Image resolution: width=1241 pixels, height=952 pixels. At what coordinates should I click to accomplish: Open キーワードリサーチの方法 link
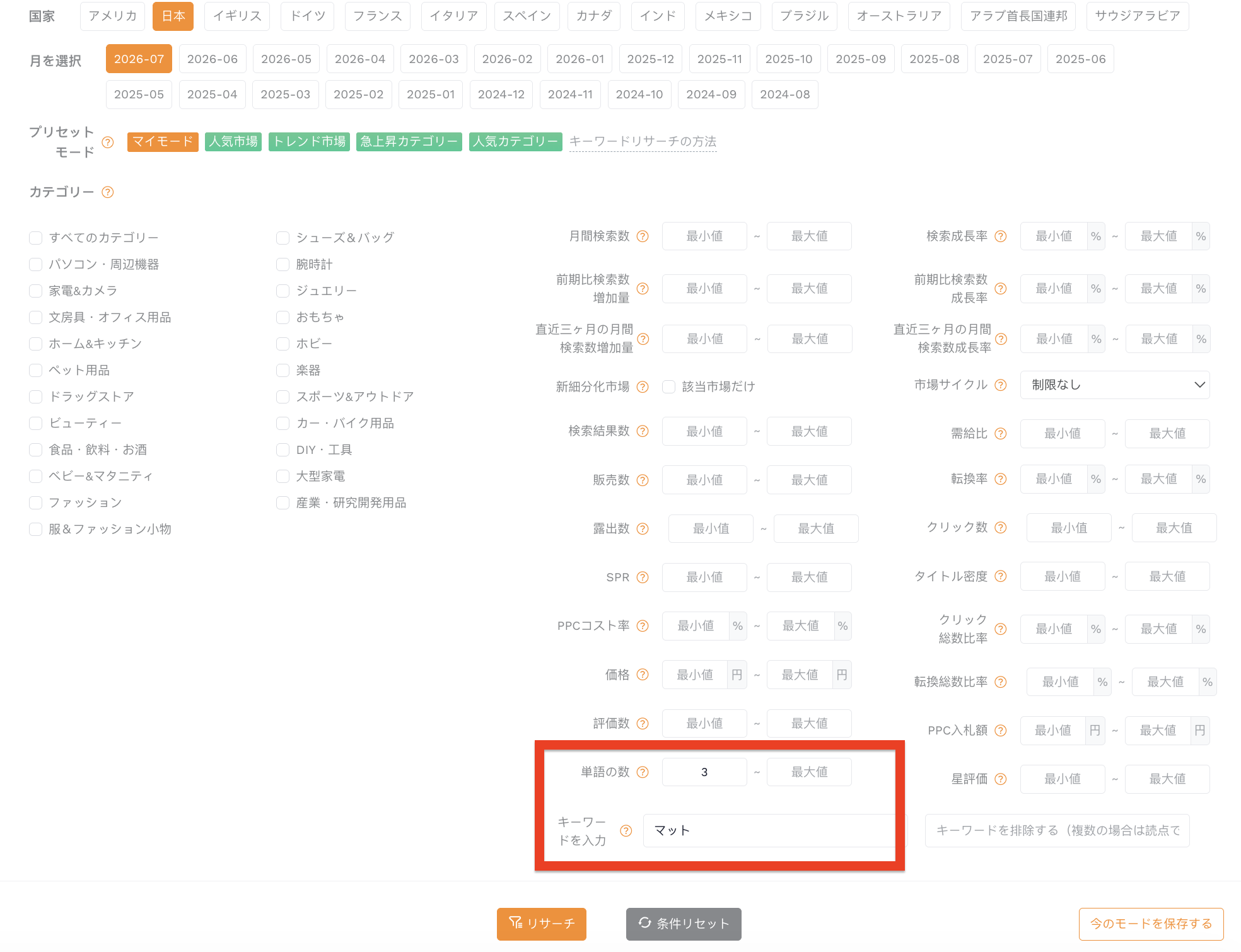[643, 142]
